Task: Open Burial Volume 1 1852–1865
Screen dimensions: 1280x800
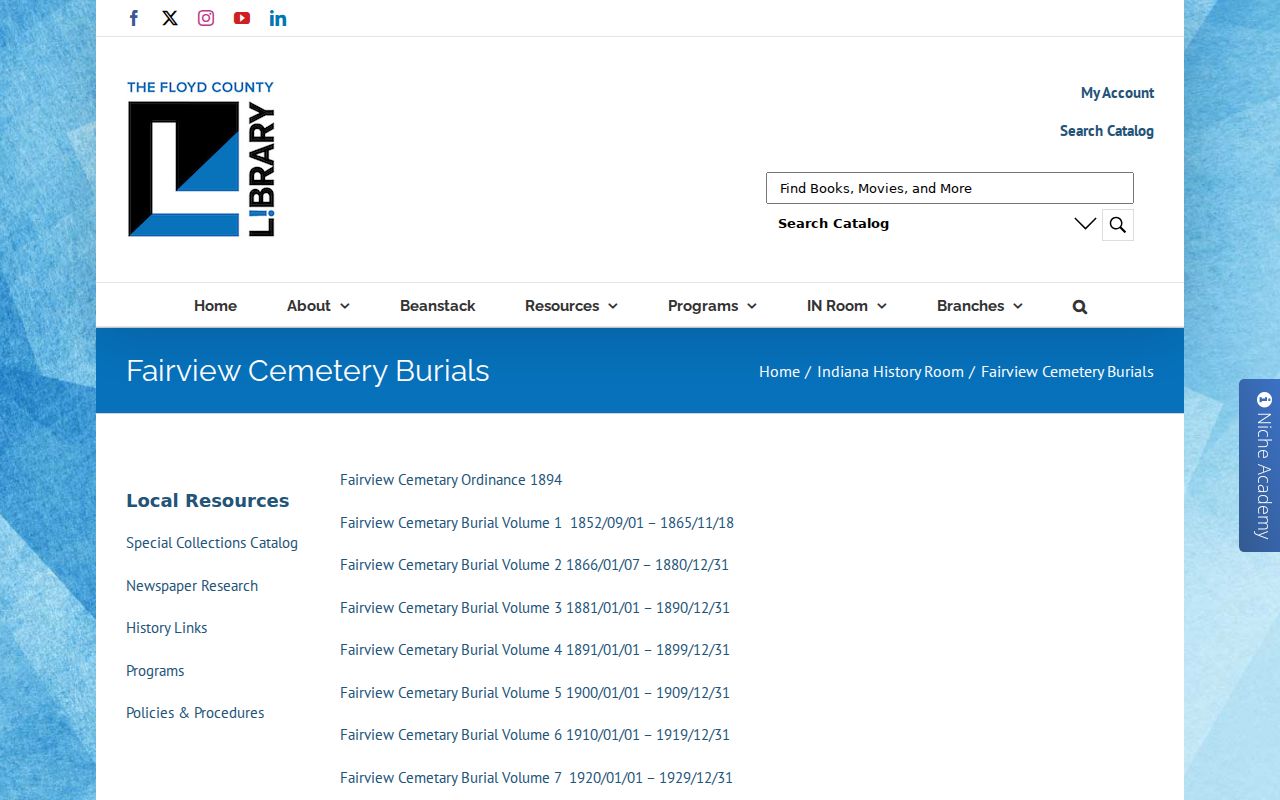Action: tap(537, 523)
